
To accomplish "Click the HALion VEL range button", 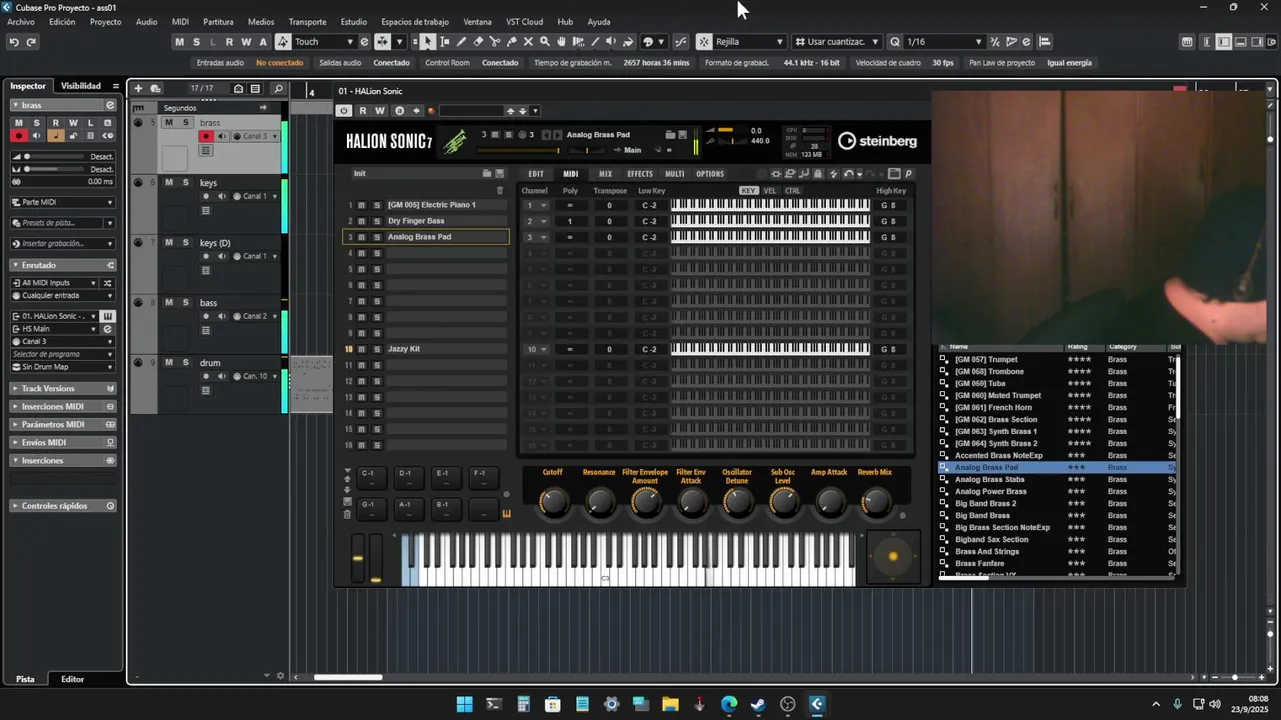I will point(770,190).
